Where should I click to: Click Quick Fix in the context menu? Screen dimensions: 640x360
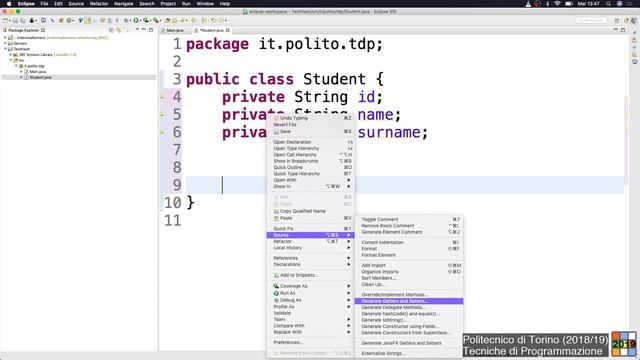click(x=312, y=229)
